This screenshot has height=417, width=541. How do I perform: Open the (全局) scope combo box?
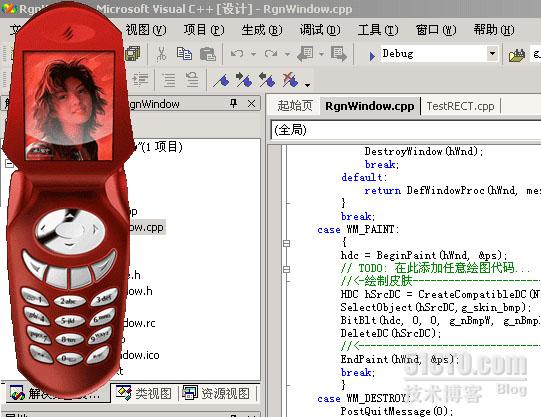(406, 130)
